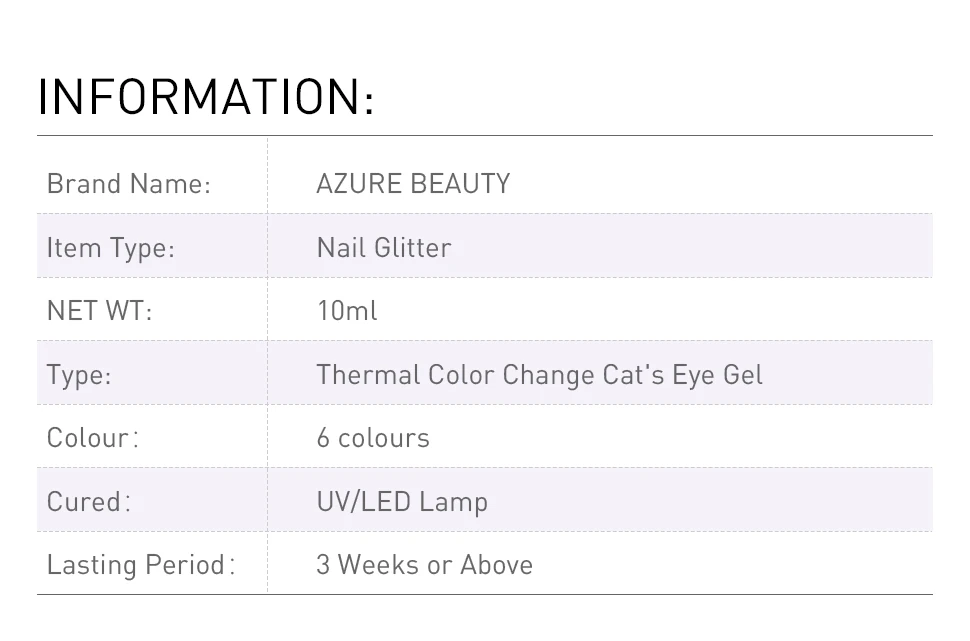
Task: Select the Cured: label
Action: [89, 501]
